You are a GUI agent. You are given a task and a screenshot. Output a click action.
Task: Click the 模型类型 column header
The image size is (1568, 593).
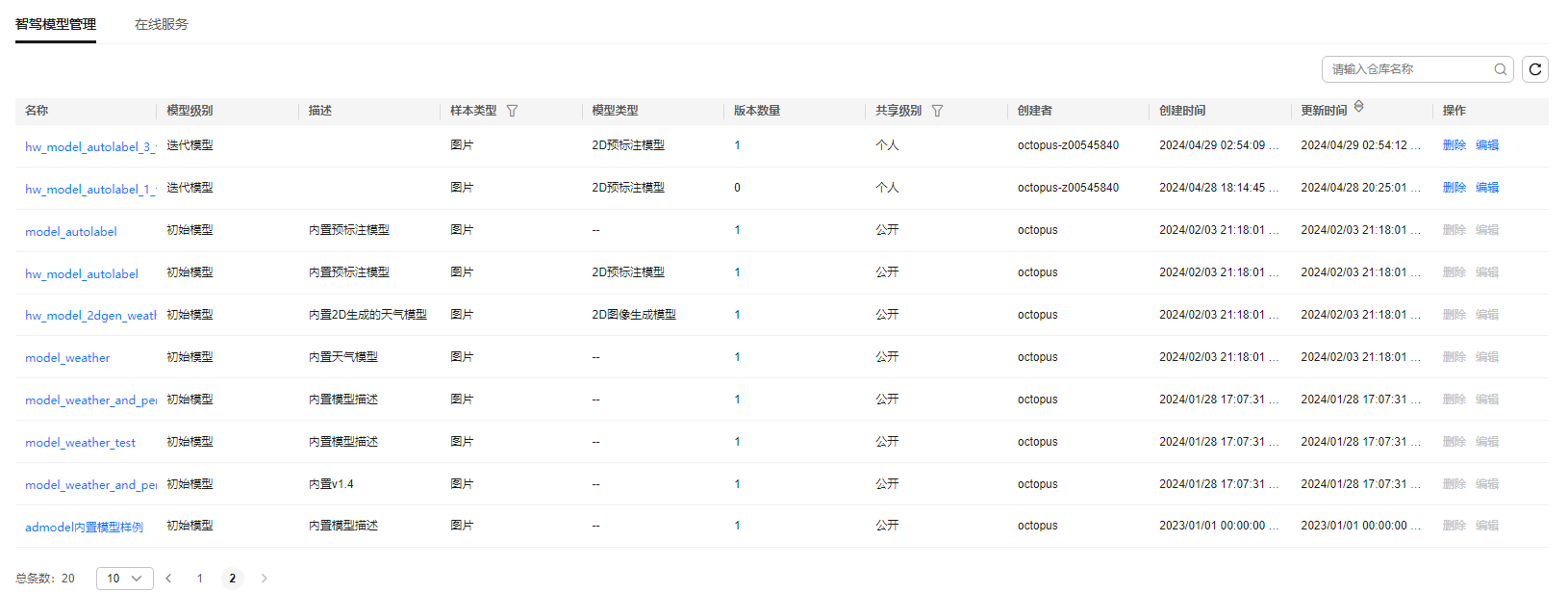(615, 111)
